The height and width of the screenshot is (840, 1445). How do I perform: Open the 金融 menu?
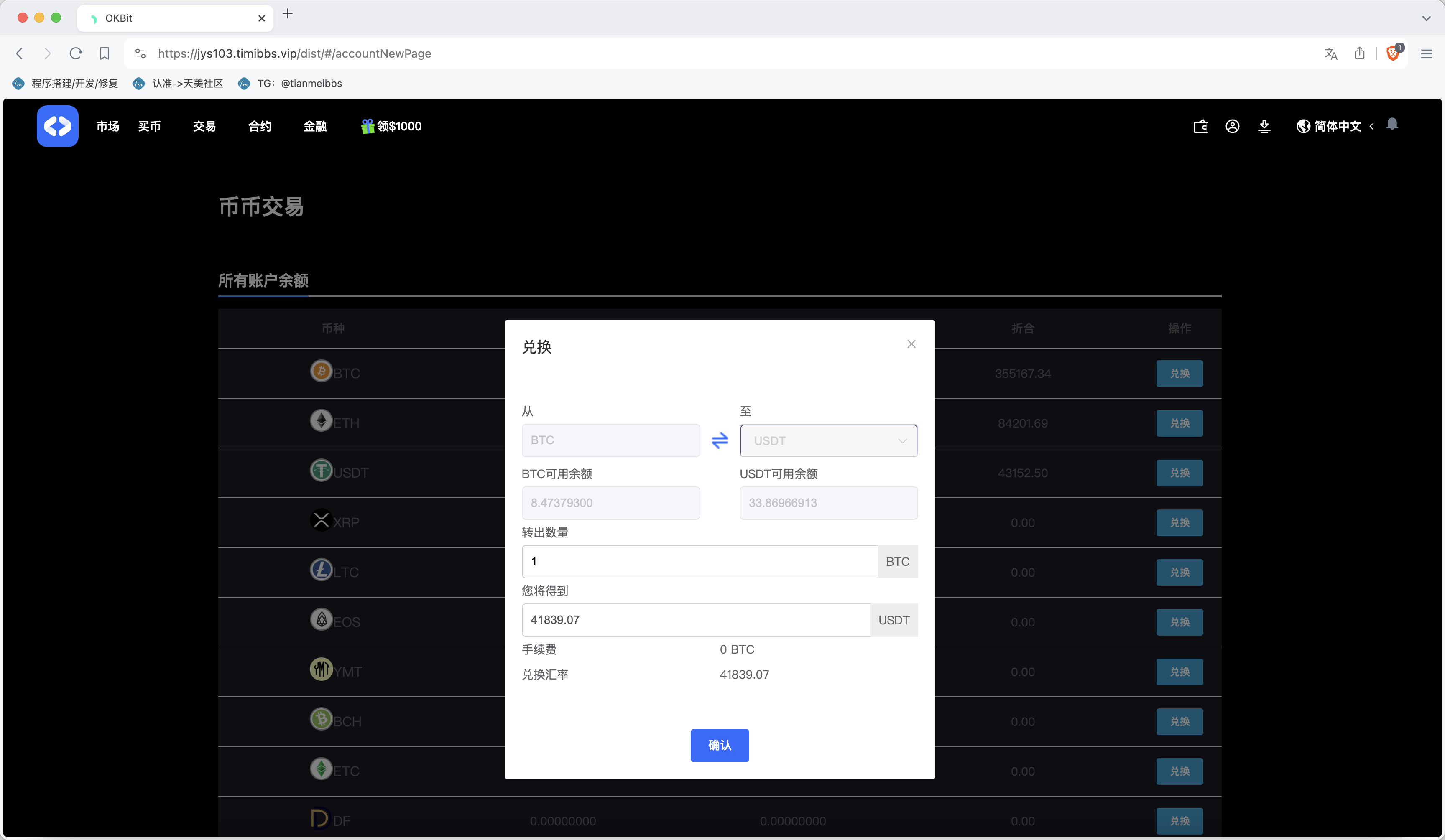315,126
